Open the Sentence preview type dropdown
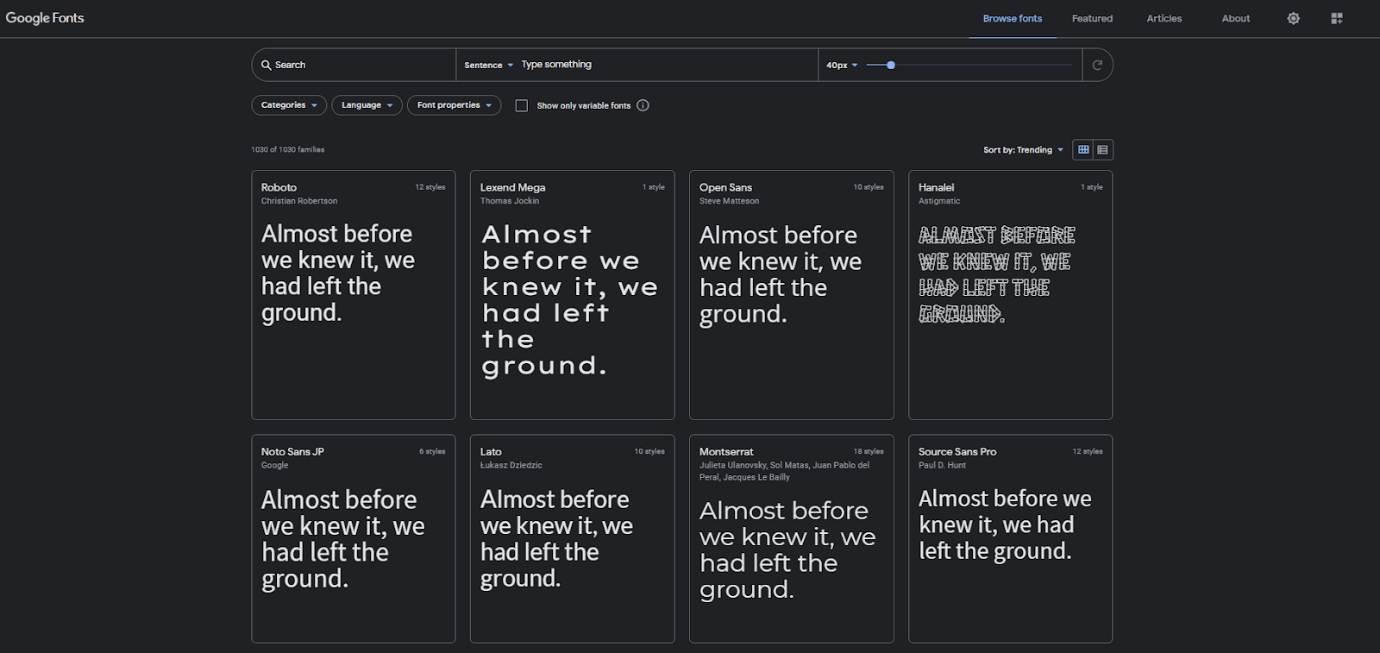The image size is (1380, 653). 488,65
